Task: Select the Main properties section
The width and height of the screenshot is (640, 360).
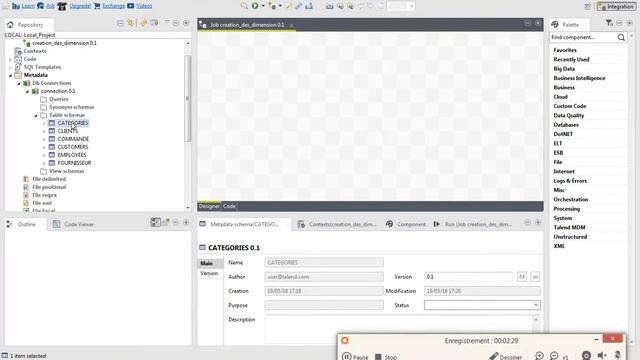Action: [210, 263]
